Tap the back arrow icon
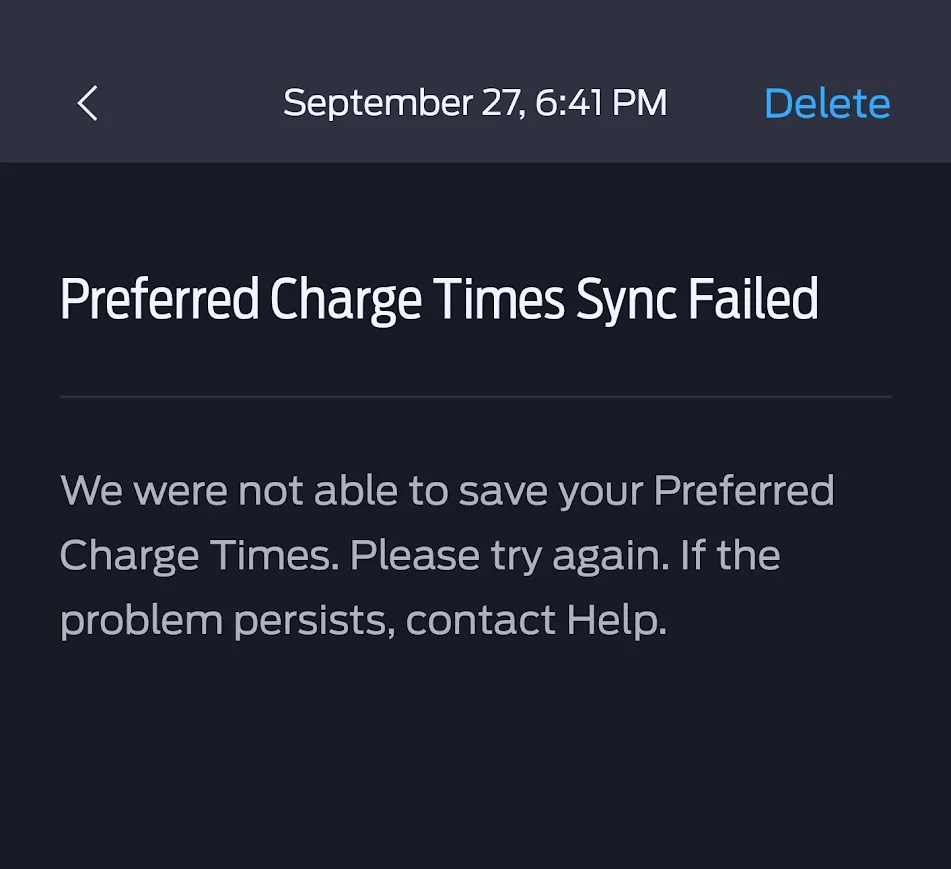This screenshot has width=951, height=869. click(x=88, y=103)
